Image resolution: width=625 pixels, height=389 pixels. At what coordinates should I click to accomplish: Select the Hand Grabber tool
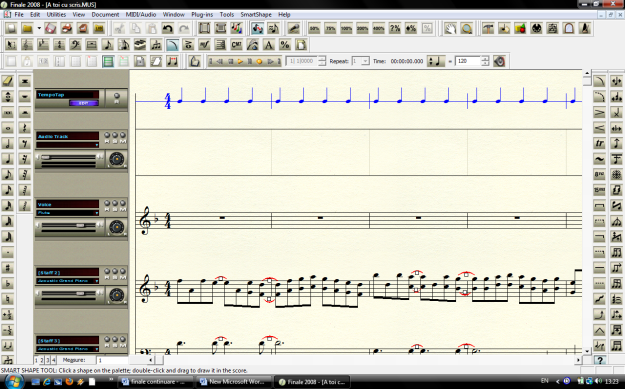coord(450,28)
